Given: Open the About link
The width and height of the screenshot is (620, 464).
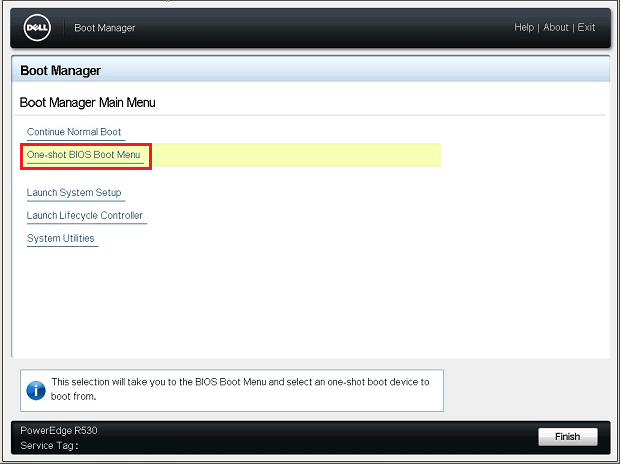Looking at the screenshot, I should [x=556, y=27].
